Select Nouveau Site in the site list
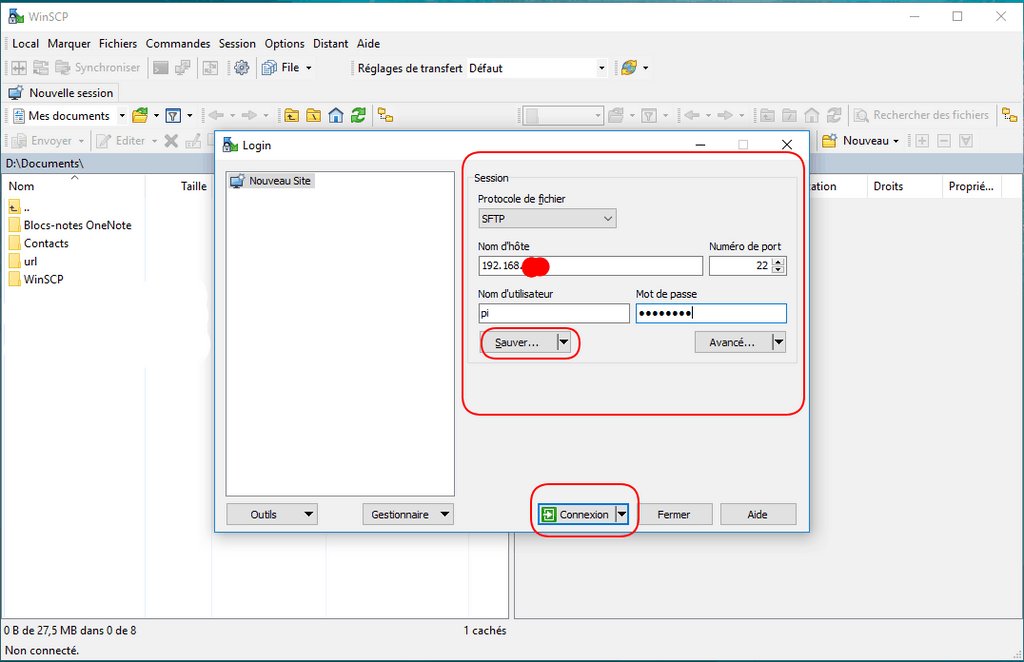This screenshot has height=662, width=1024. [272, 181]
